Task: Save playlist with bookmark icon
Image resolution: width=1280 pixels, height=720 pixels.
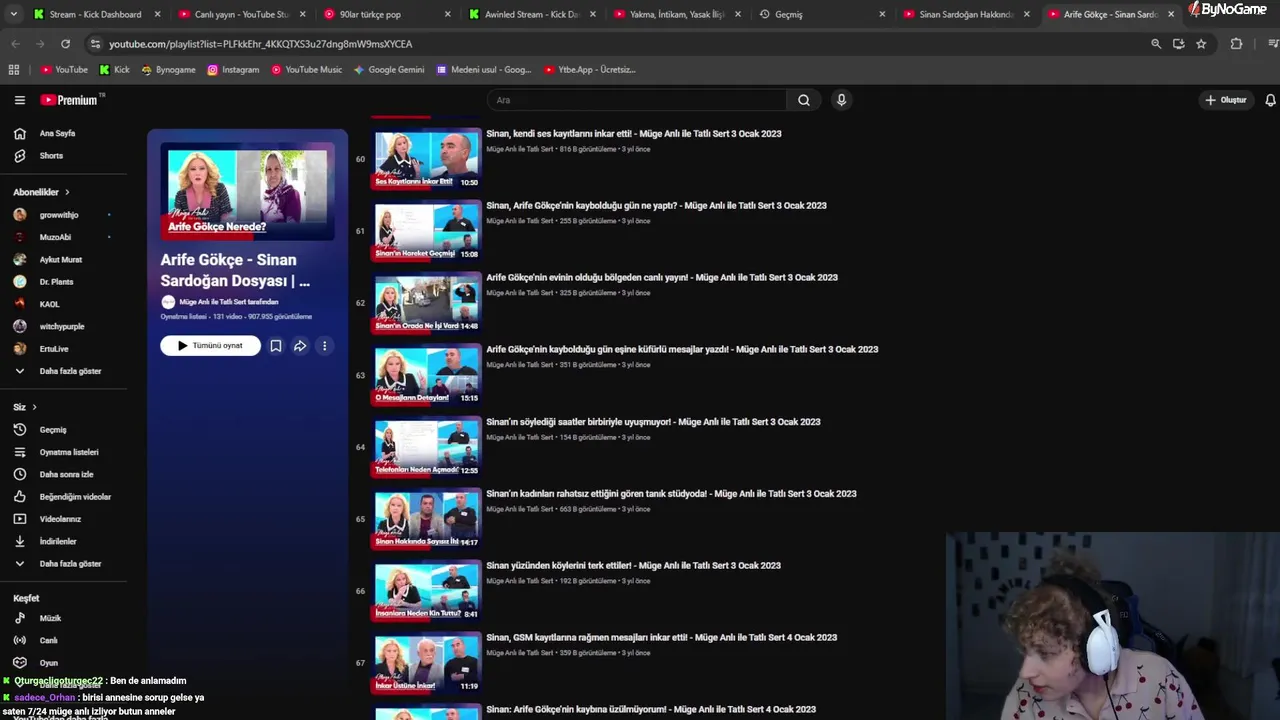Action: [x=276, y=346]
